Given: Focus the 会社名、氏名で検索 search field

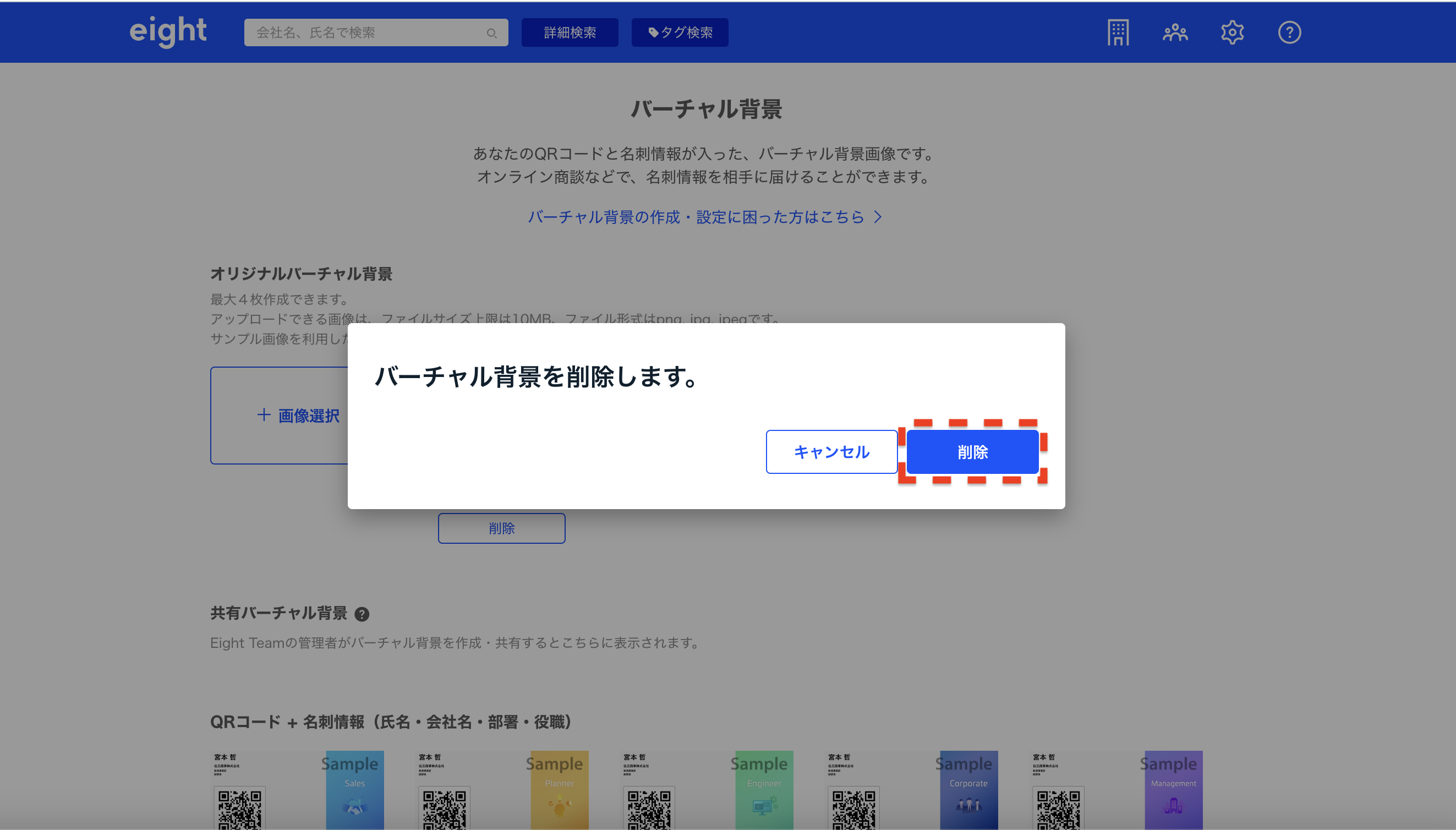Looking at the screenshot, I should tap(365, 32).
